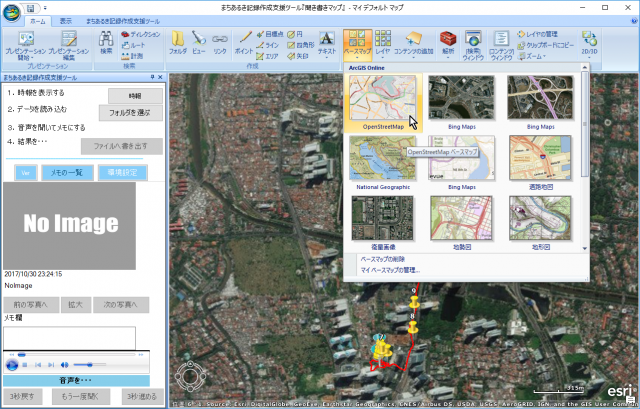The image size is (640, 409).
Task: Click the audio seek bar
Action: tap(76, 355)
